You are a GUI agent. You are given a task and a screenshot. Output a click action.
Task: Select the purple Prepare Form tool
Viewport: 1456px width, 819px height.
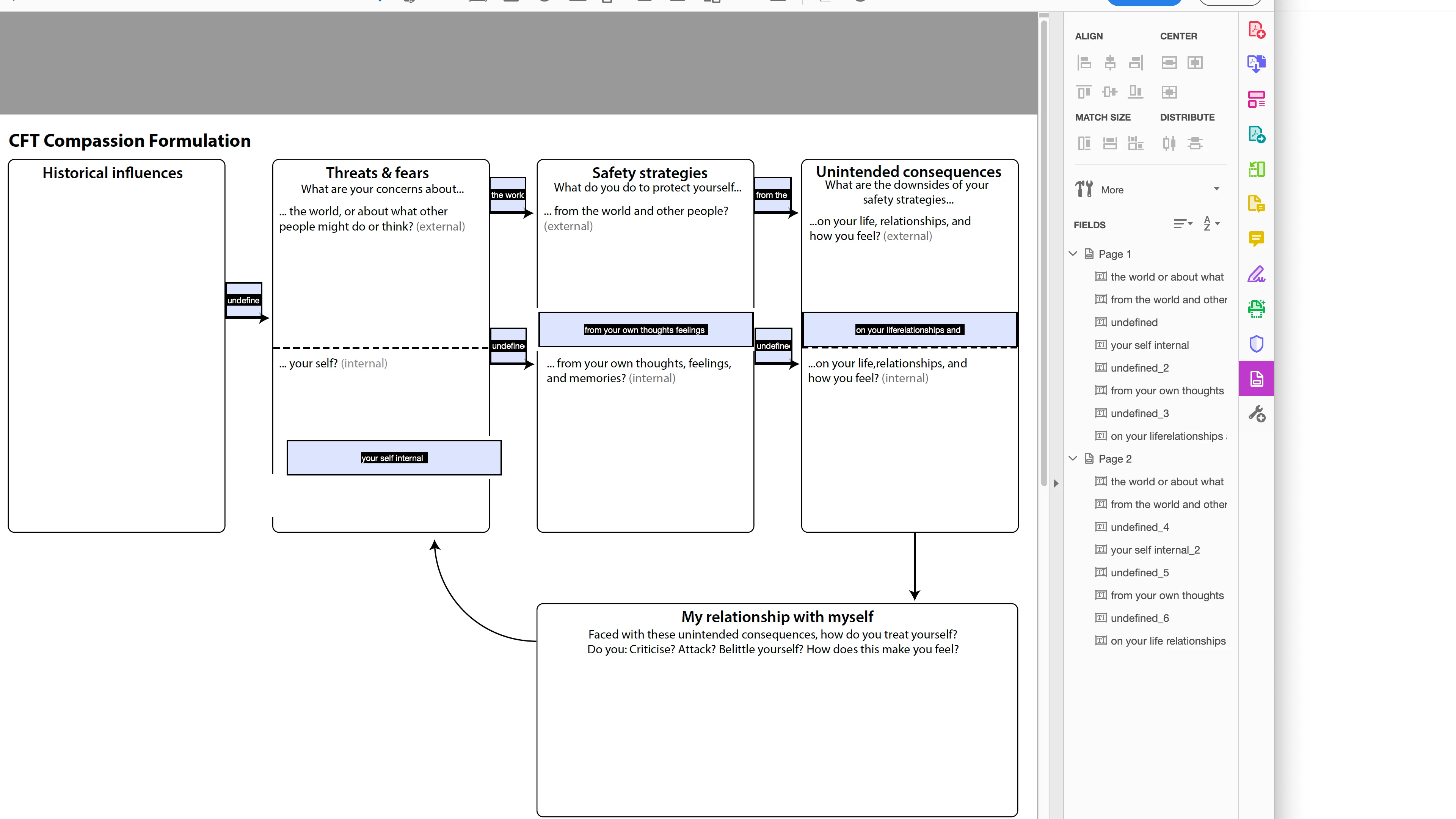click(x=1256, y=379)
